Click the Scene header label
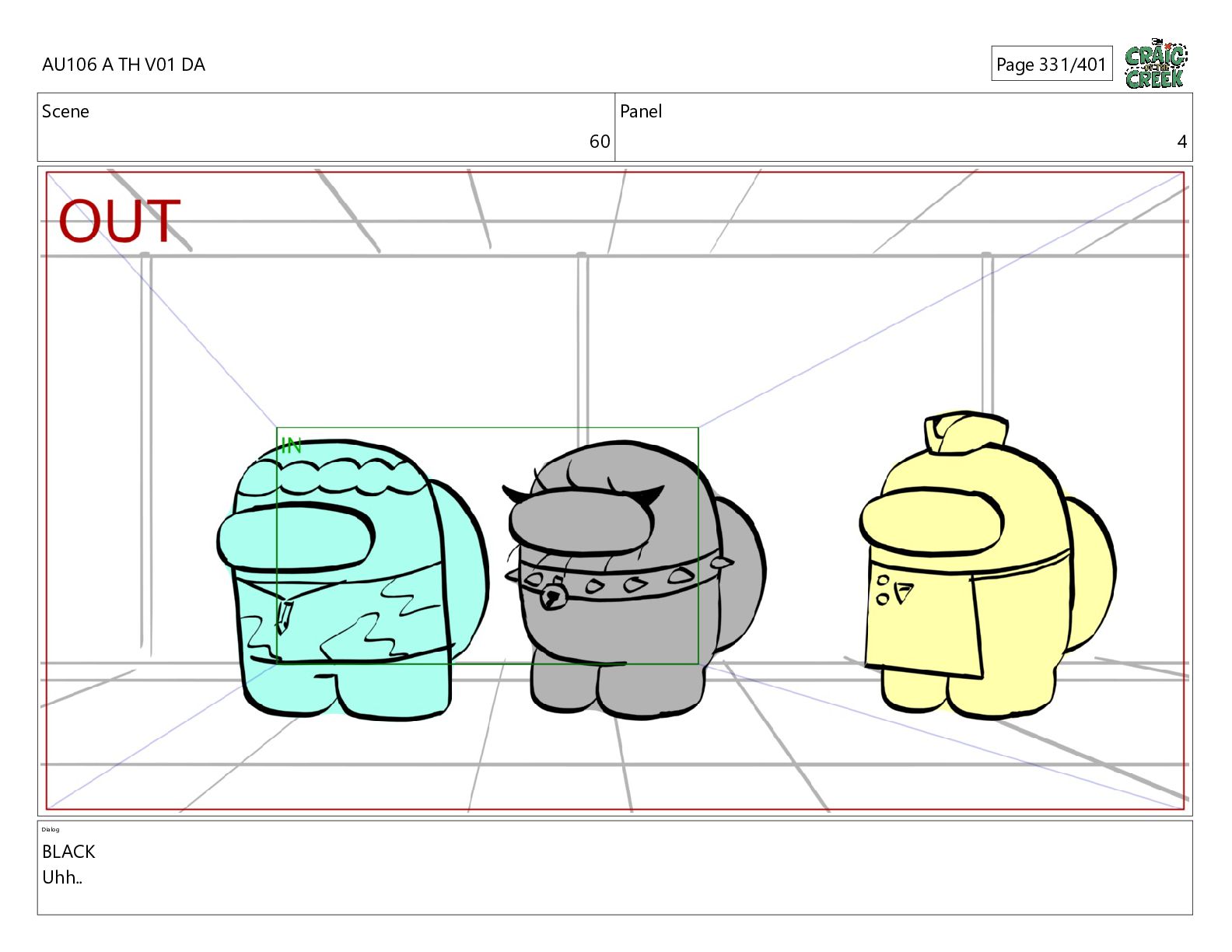The image size is (1232, 952). coord(65,111)
